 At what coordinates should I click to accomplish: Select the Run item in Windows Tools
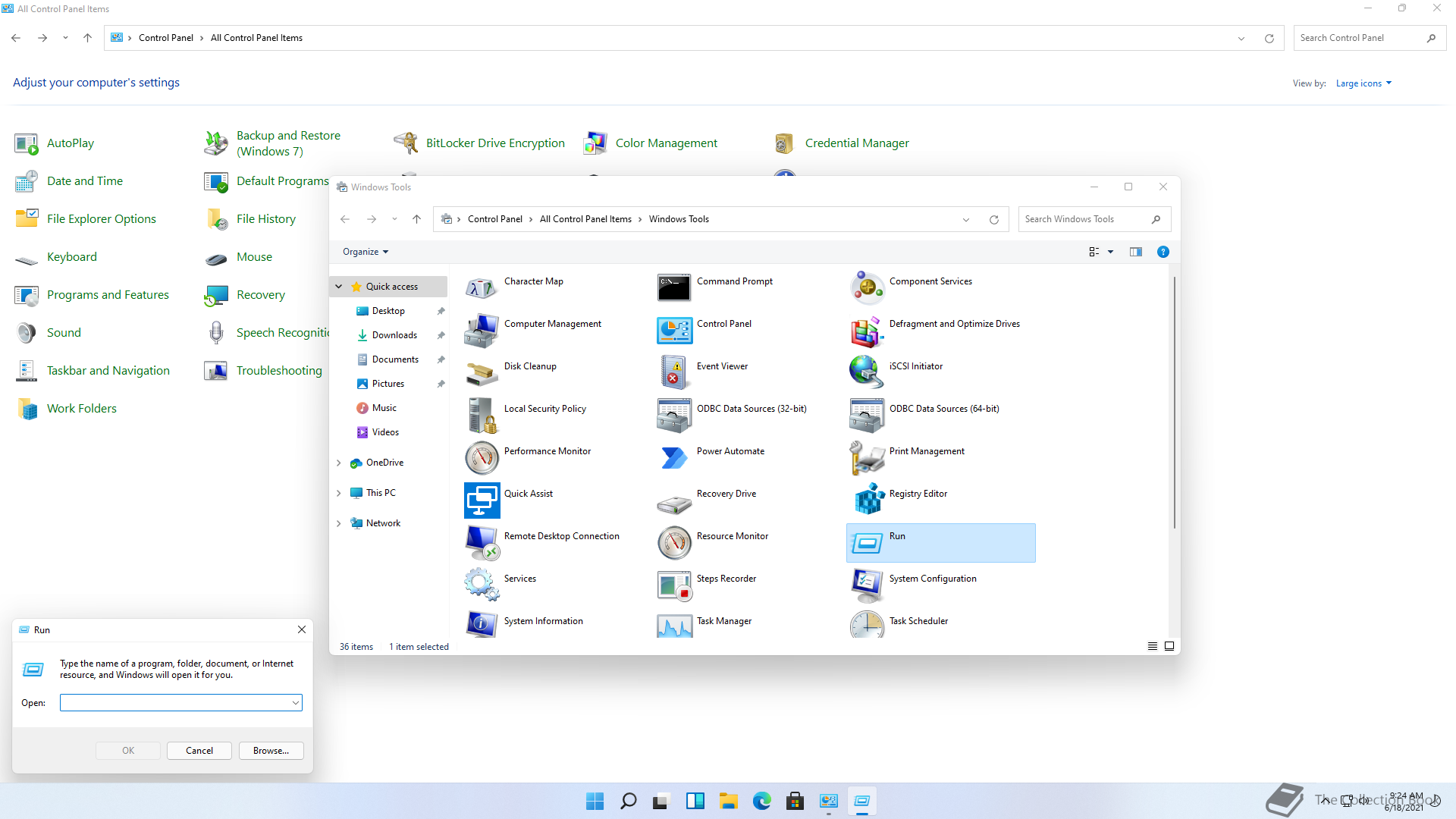click(x=940, y=543)
